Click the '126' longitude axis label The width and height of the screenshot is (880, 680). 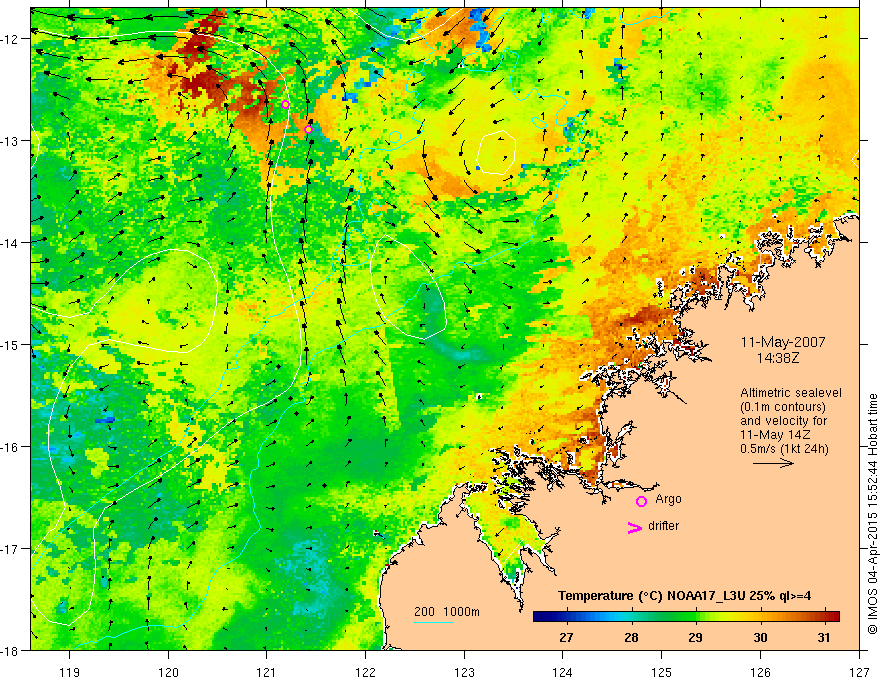coord(760,672)
